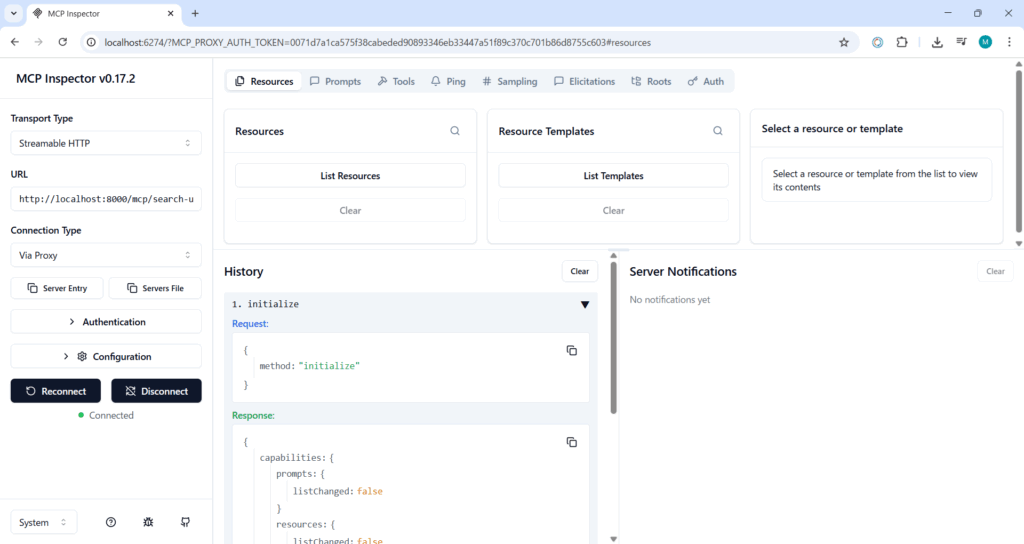
Task: Open the help icon in sidebar footer
Action: (111, 522)
